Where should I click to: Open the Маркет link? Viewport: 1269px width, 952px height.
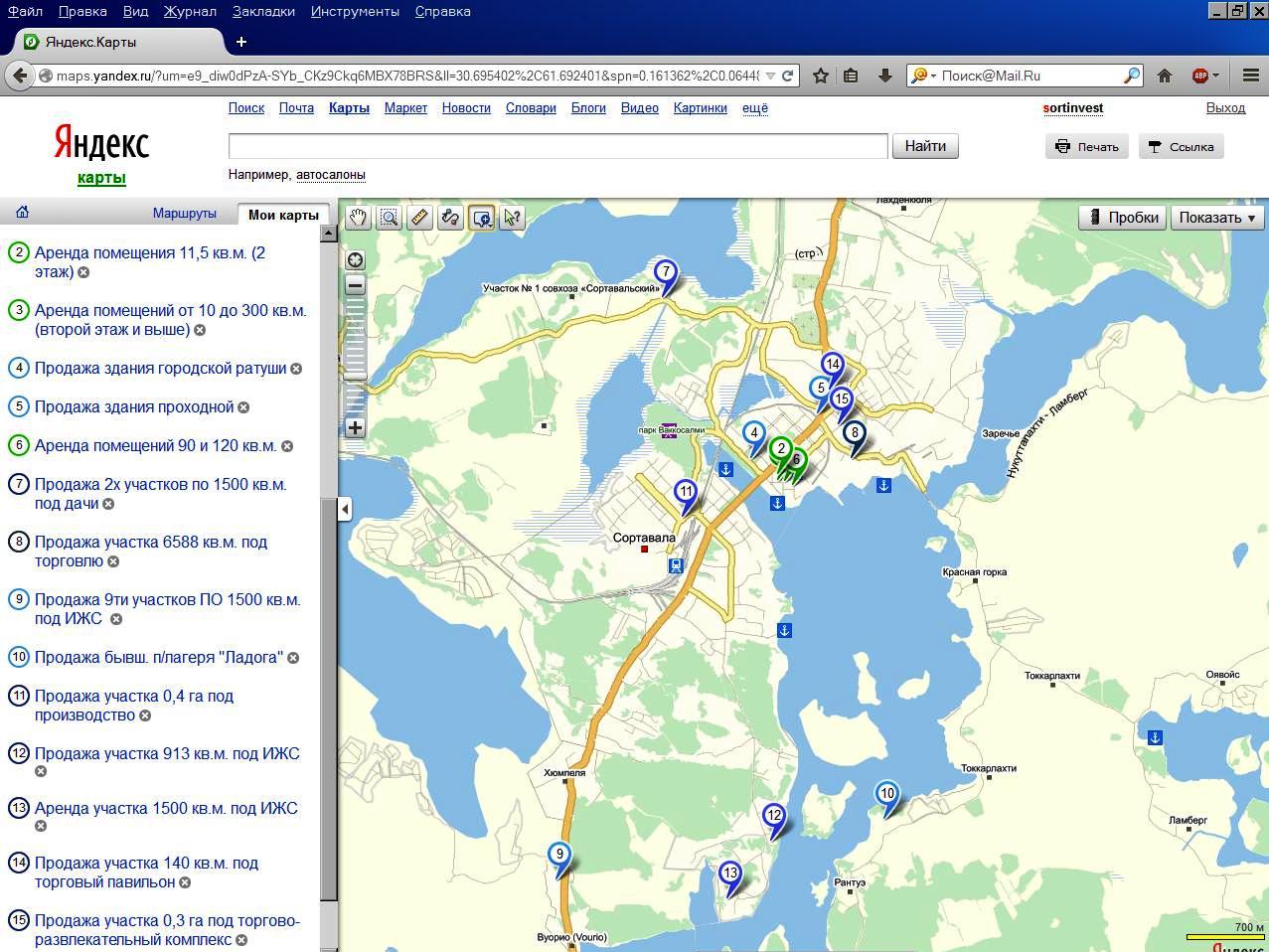[x=405, y=107]
